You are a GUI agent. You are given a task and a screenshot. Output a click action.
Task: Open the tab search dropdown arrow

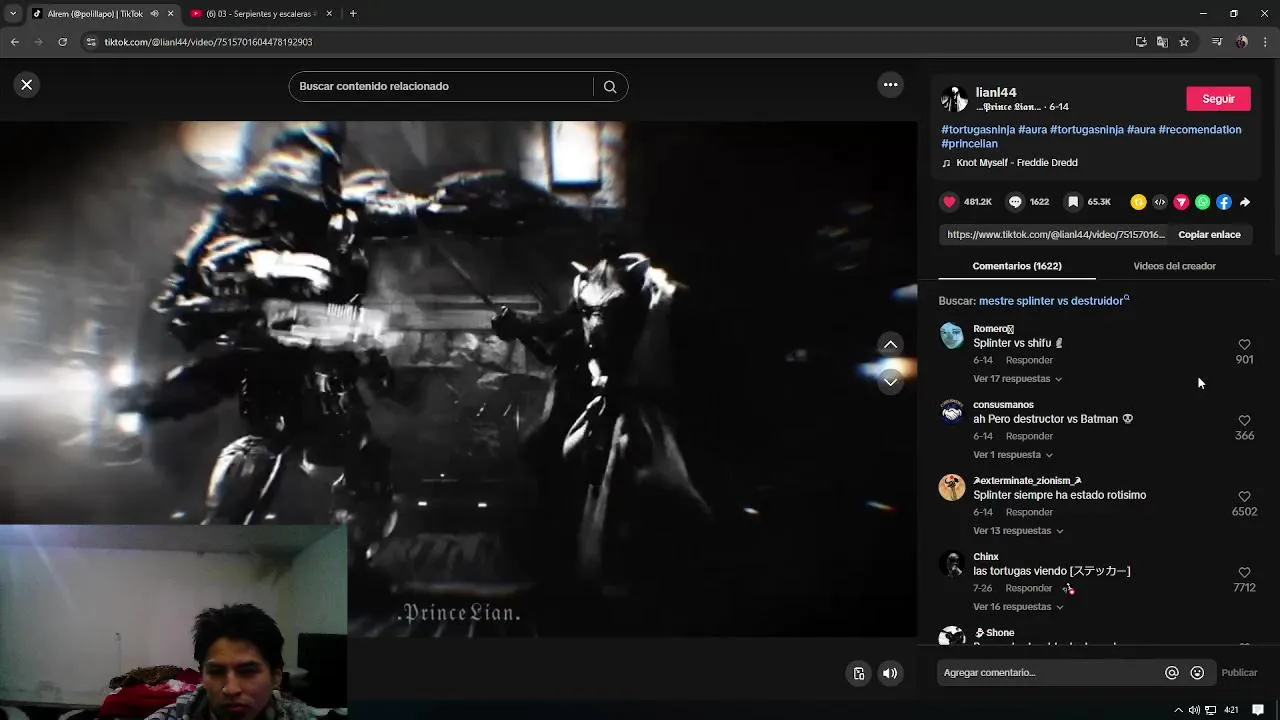[13, 14]
